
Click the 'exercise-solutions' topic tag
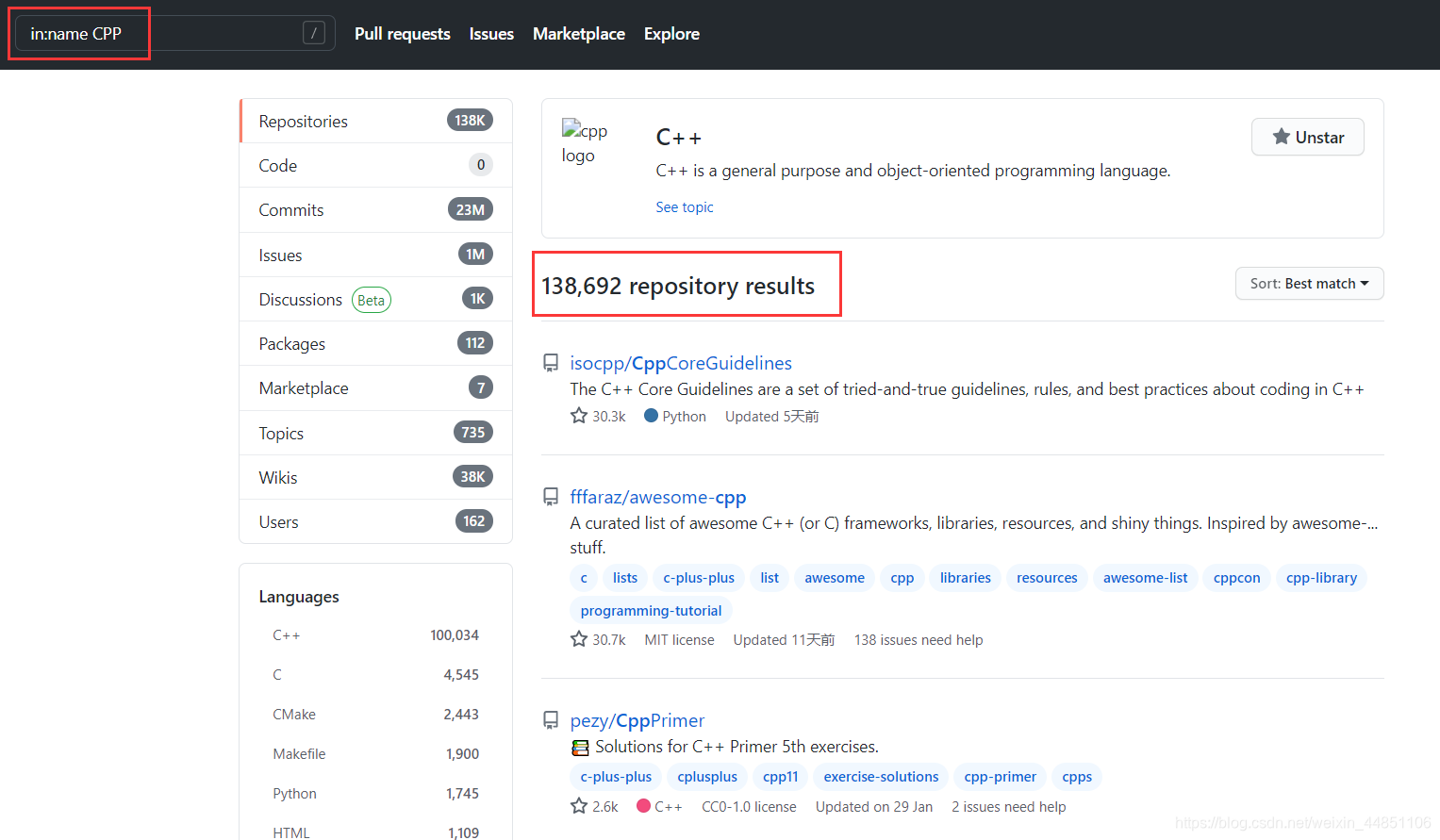[x=881, y=777]
